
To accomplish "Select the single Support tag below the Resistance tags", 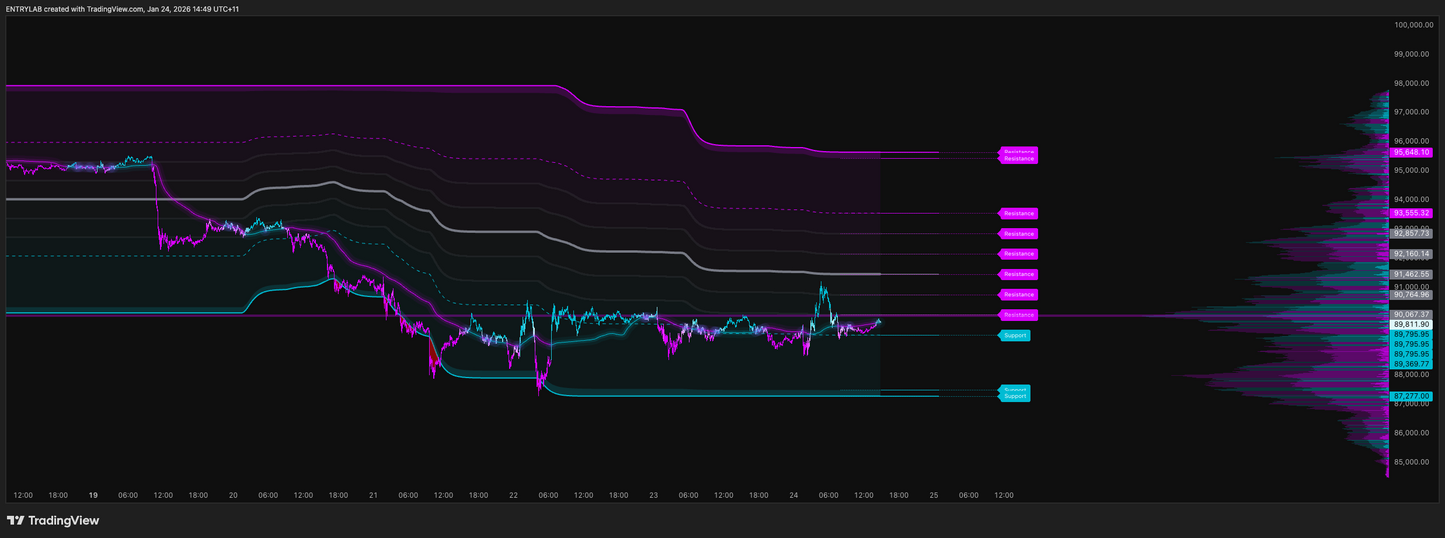I will 1015,336.
